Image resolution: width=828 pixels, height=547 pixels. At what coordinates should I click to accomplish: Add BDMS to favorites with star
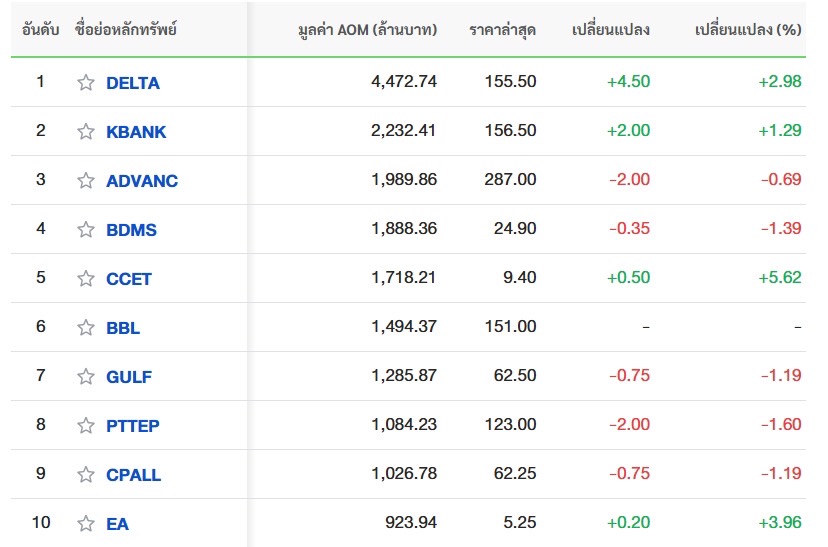86,230
